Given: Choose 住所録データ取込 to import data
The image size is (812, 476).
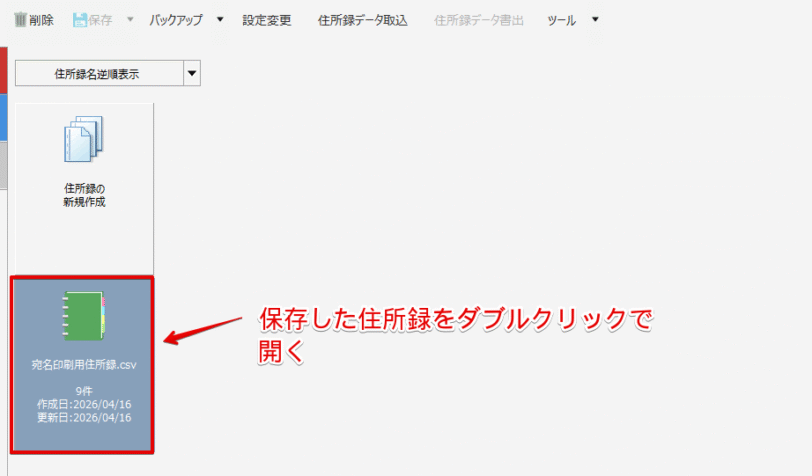Looking at the screenshot, I should (362, 20).
